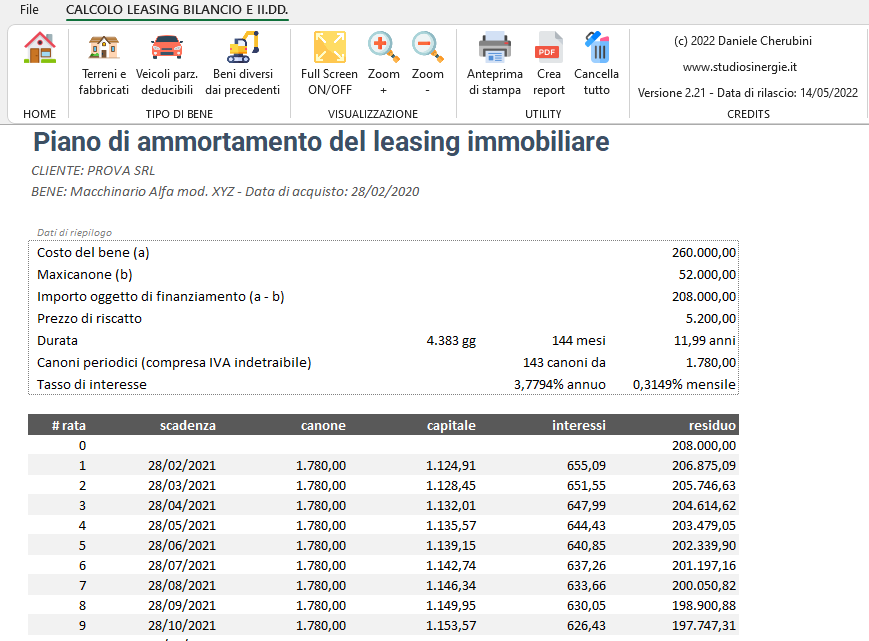This screenshot has width=869, height=641.
Task: Select interessi 633,66 cell
Action: tap(586, 585)
